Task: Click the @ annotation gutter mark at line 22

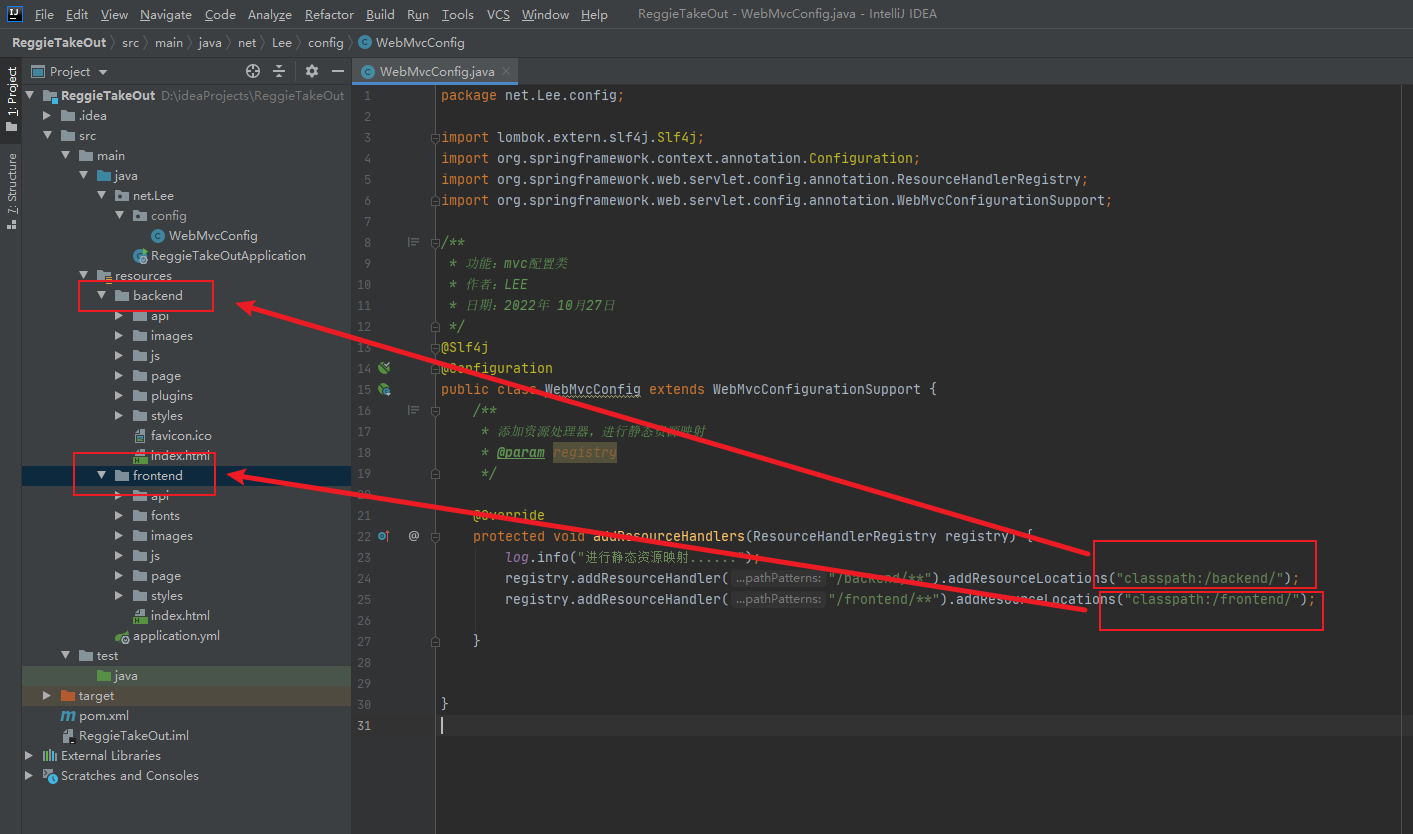Action: pyautogui.click(x=414, y=536)
